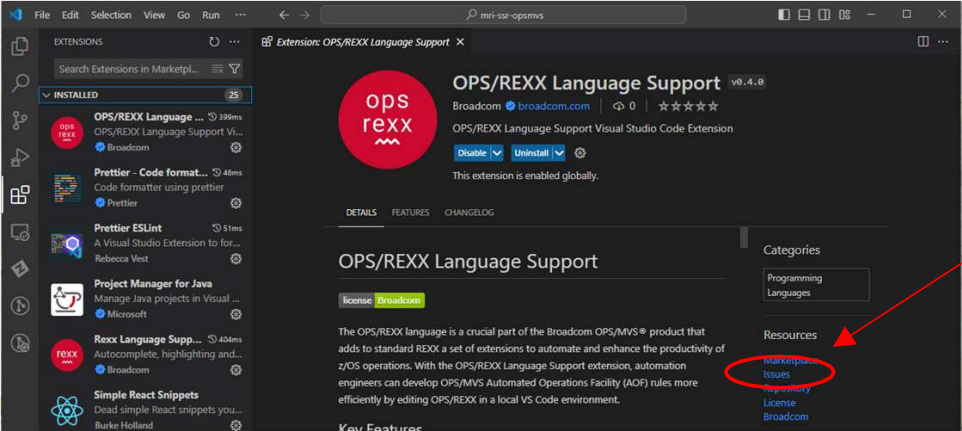This screenshot has height=431, width=962.
Task: Click the installed count badge 25
Action: point(233,95)
